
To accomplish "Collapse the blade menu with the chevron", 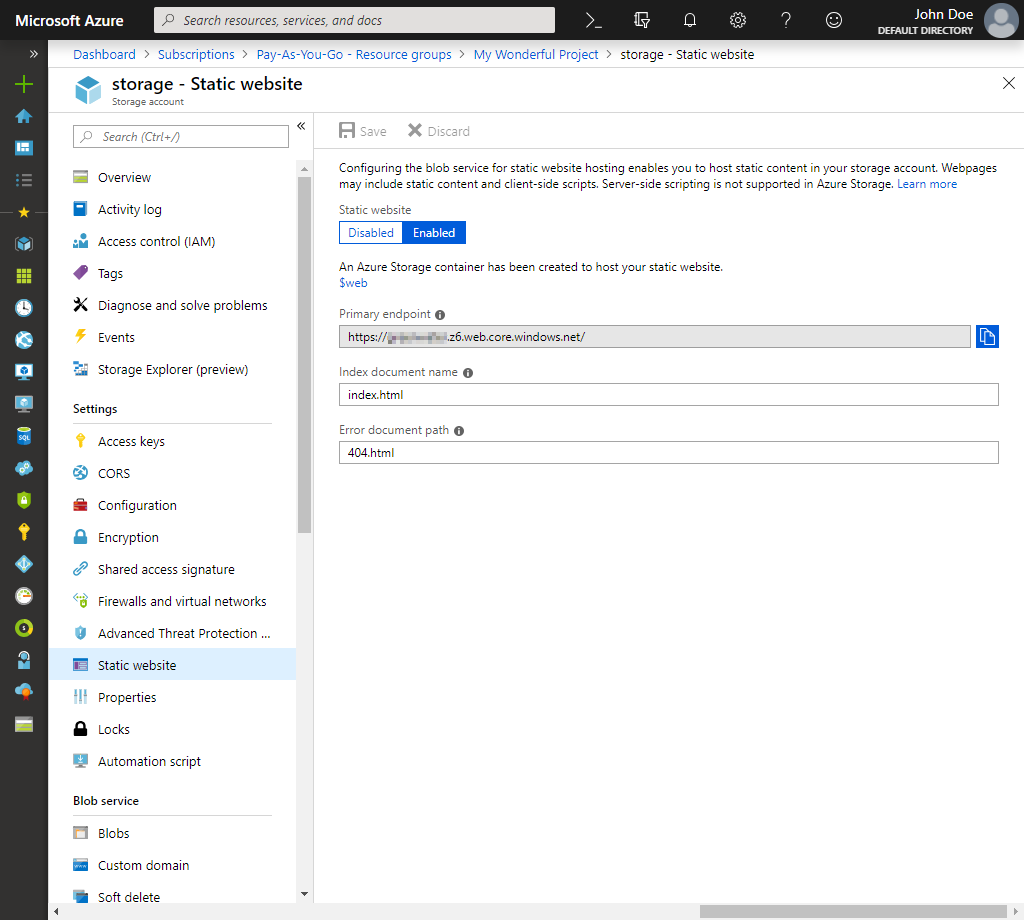I will (301, 127).
